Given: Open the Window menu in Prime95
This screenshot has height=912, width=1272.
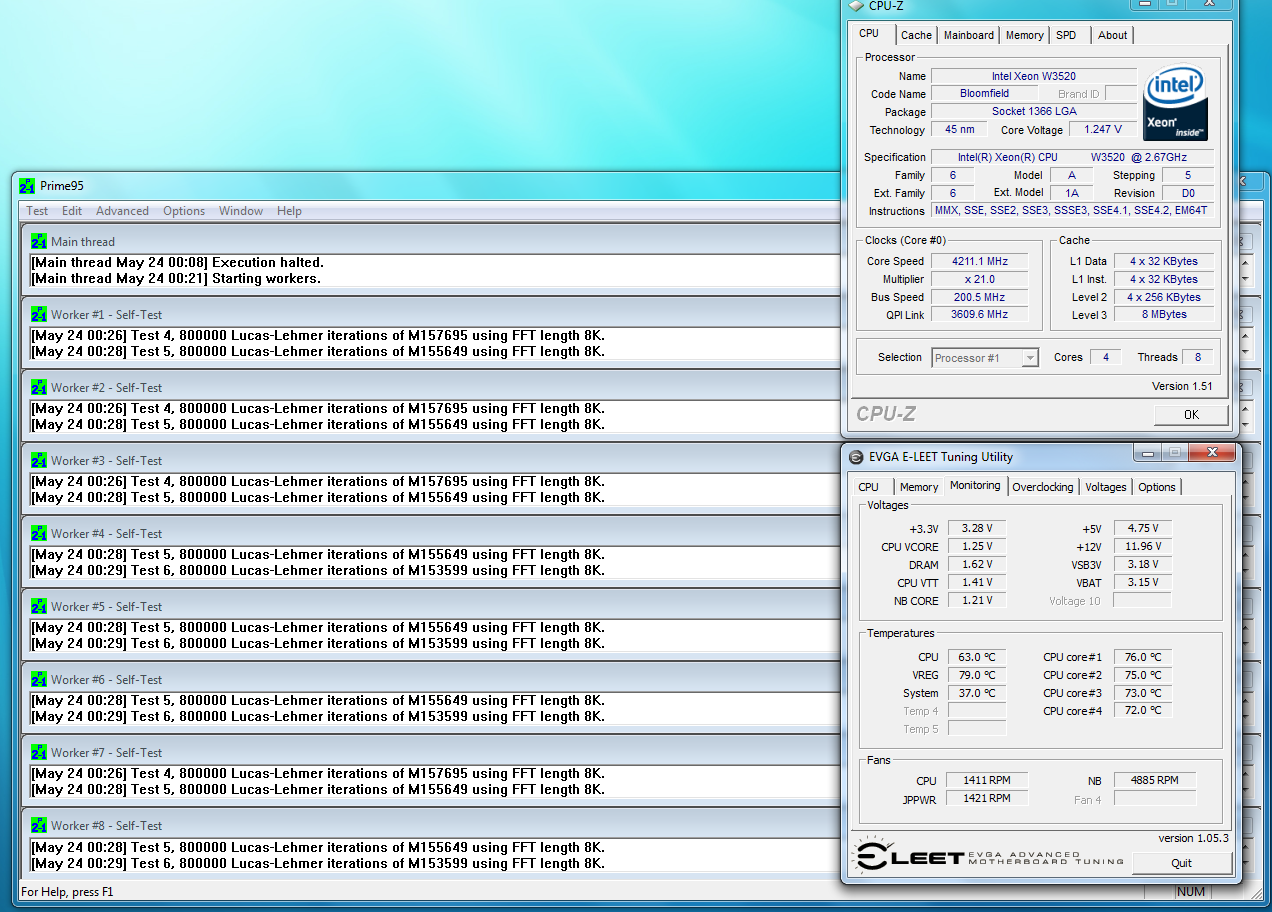Looking at the screenshot, I should 241,211.
